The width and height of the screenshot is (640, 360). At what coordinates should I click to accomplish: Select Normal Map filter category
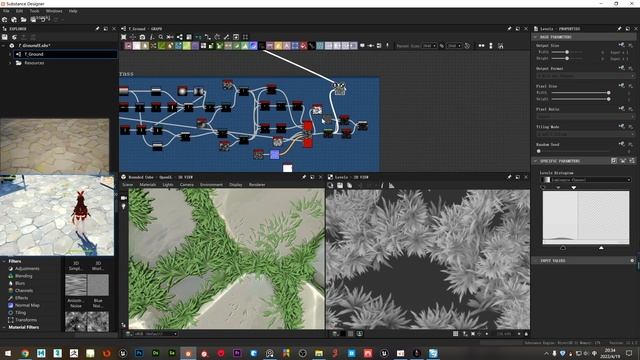[27, 305]
